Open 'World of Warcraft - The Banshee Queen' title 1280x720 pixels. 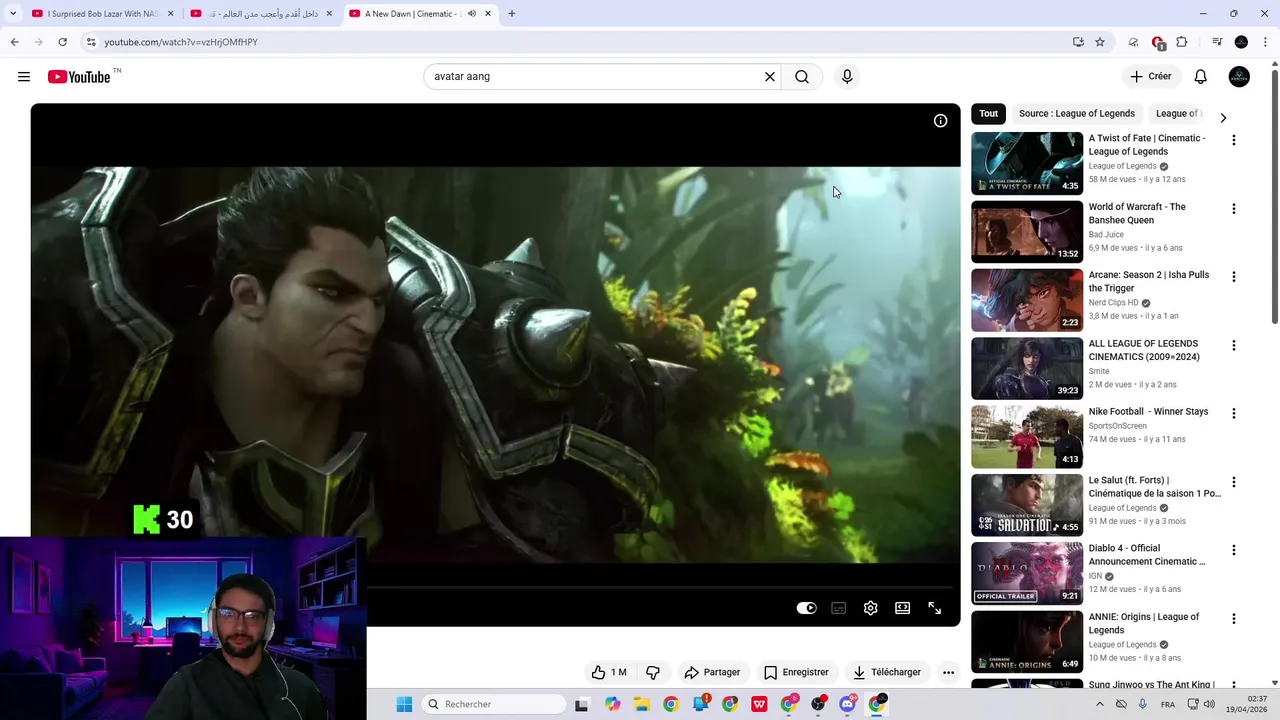coord(1137,214)
